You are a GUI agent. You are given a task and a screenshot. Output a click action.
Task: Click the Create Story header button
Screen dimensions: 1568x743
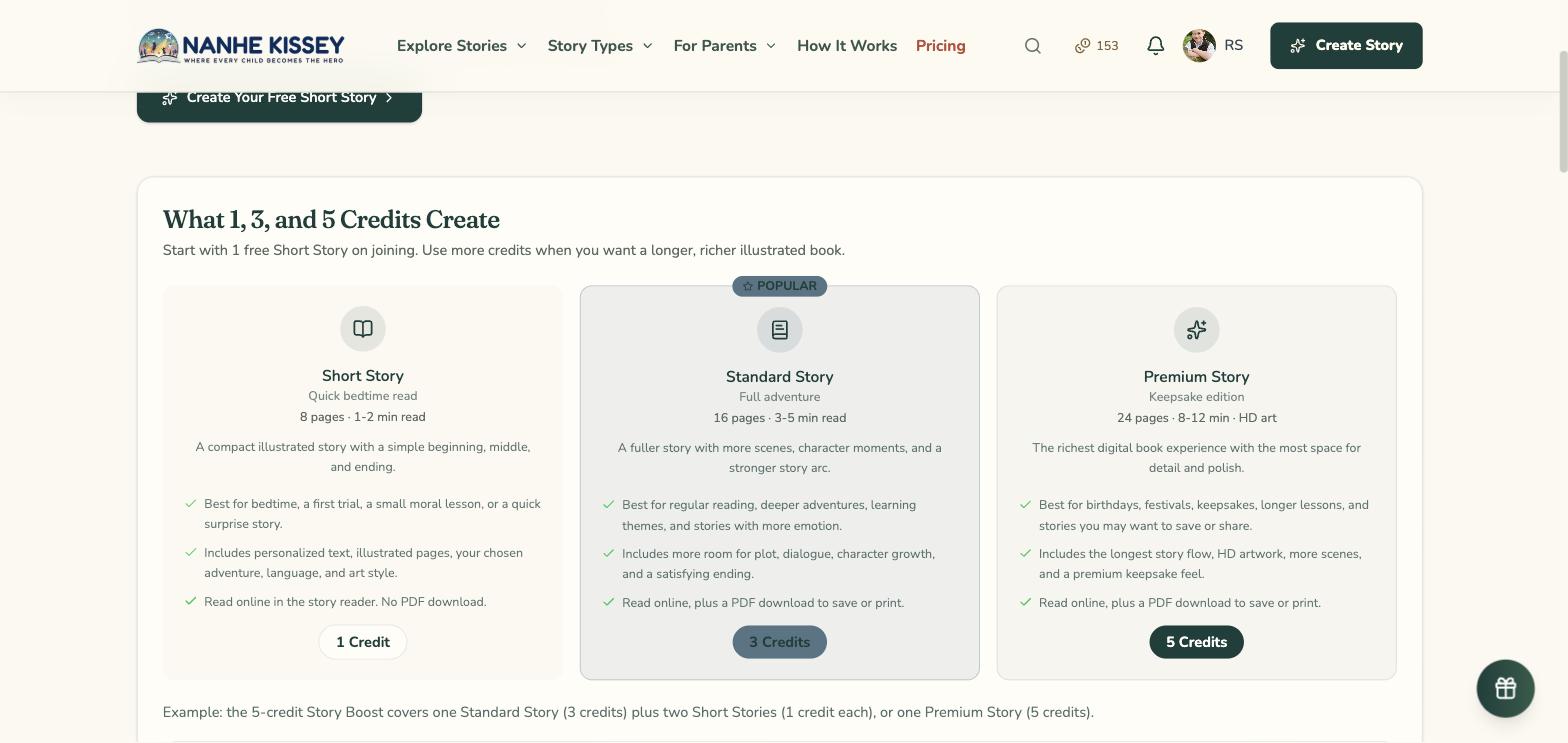pos(1346,46)
